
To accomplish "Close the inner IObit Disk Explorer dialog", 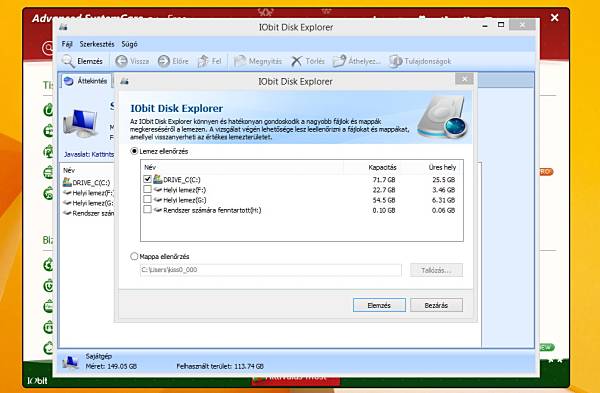I will coord(465,79).
